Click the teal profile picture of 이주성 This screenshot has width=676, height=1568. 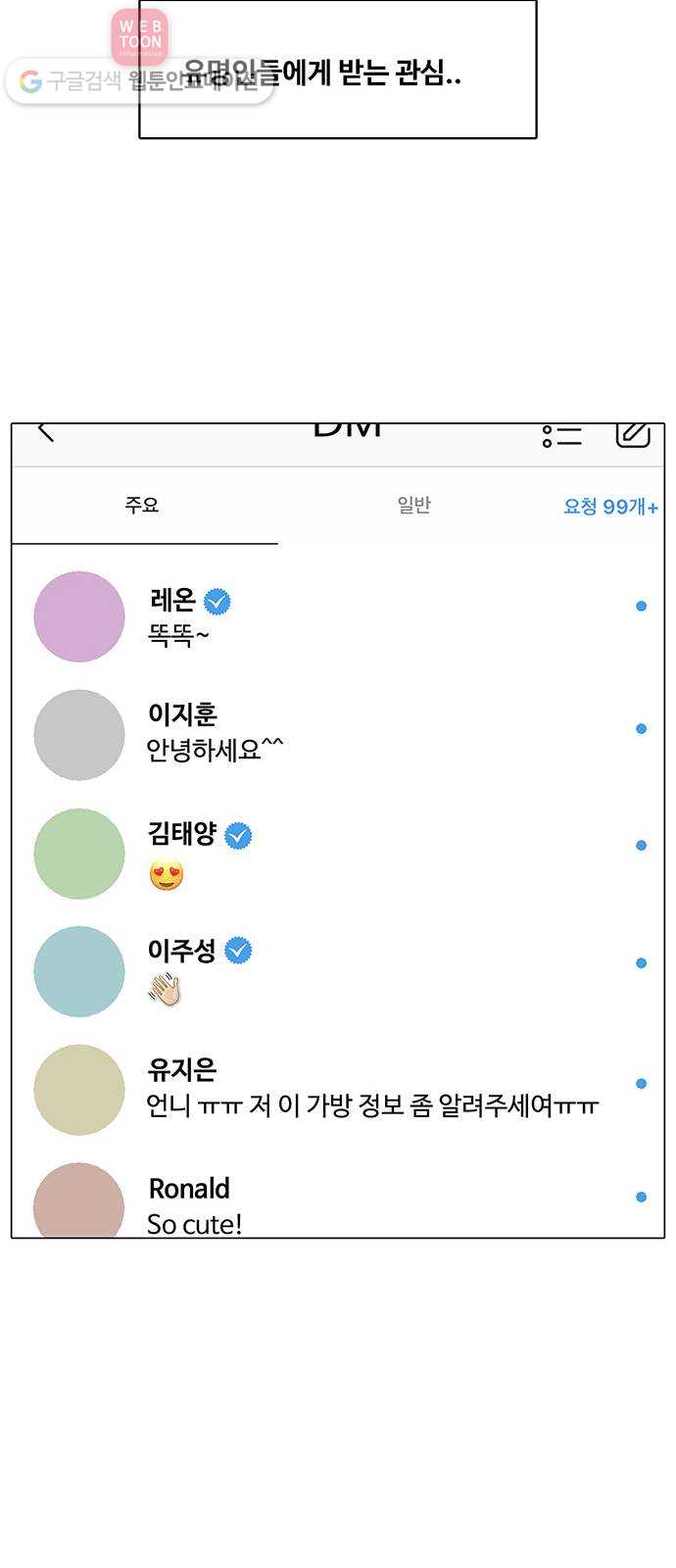tap(79, 971)
